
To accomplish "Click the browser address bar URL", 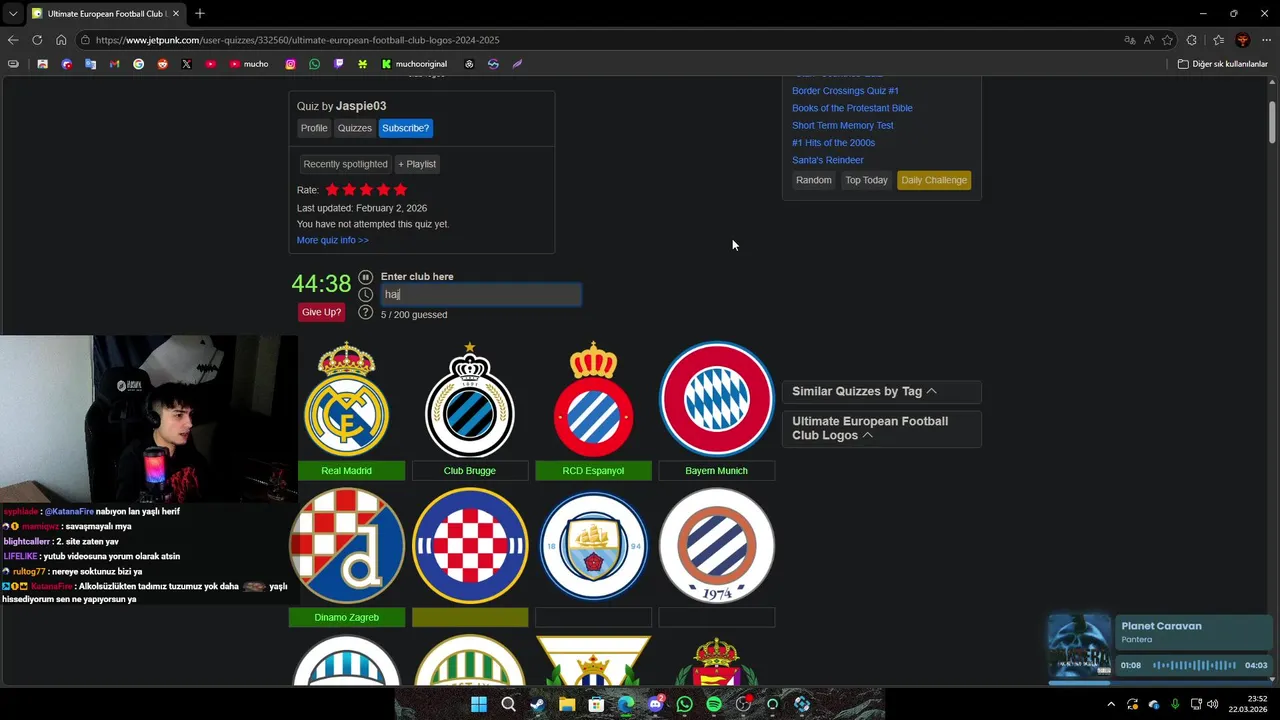I will (297, 40).
